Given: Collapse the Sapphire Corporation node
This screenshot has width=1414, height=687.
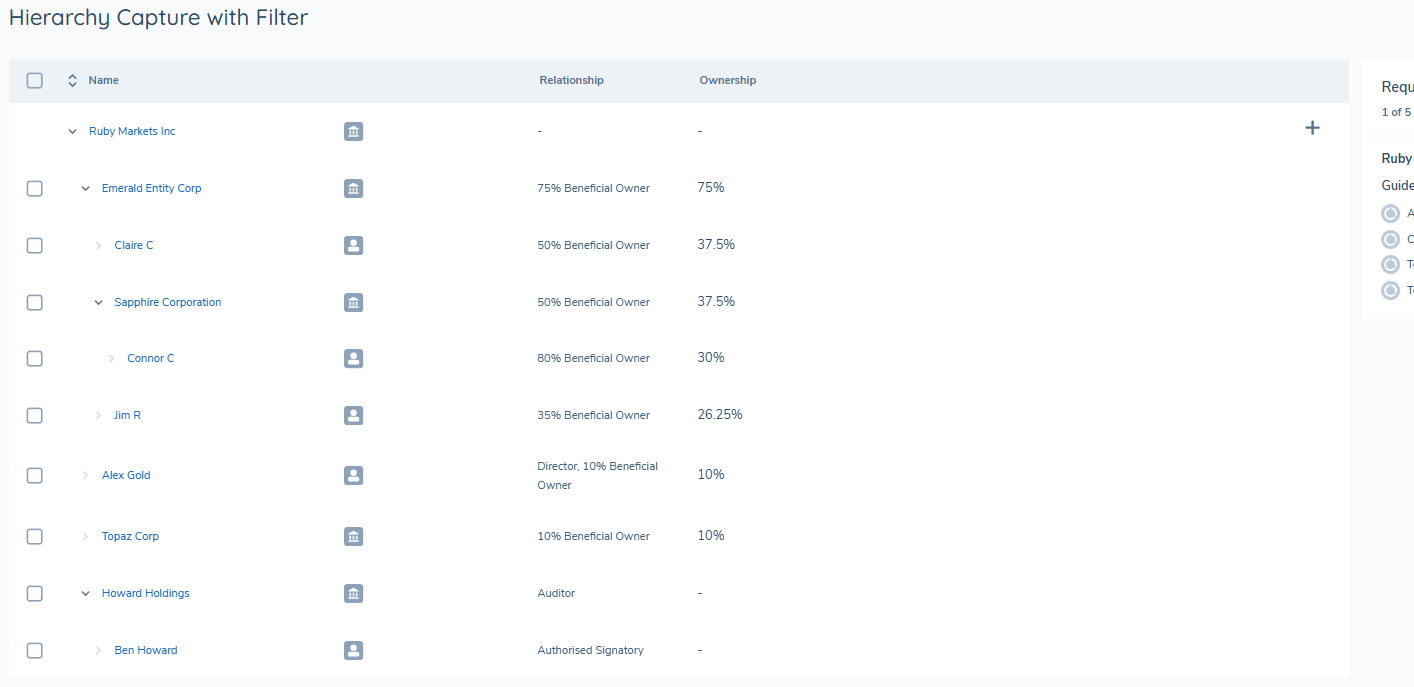Looking at the screenshot, I should point(98,302).
